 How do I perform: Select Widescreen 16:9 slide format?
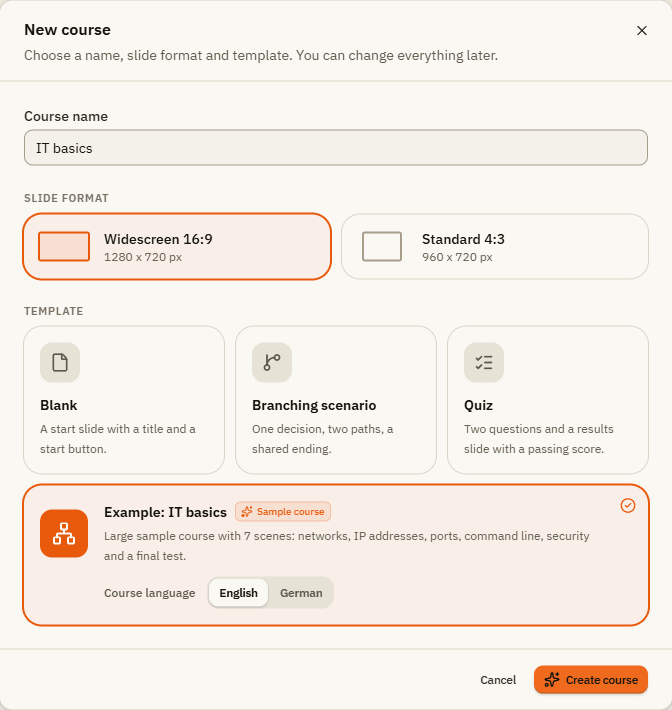click(177, 246)
